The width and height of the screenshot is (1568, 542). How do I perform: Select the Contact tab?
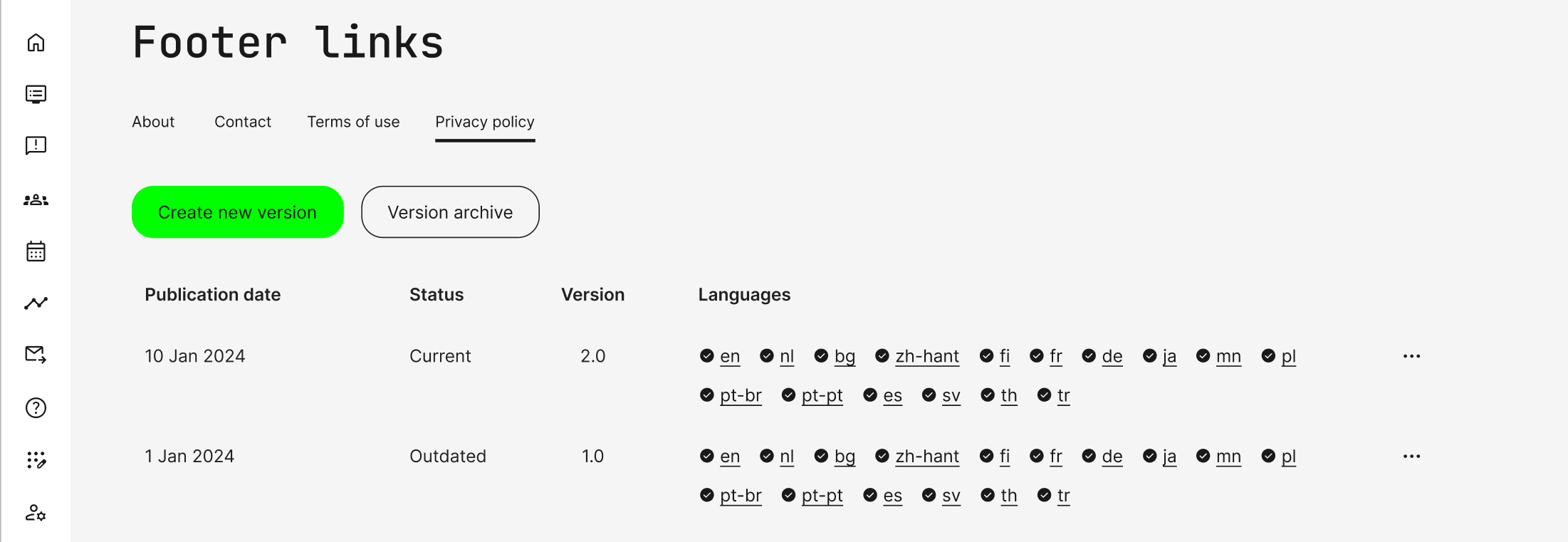(243, 122)
